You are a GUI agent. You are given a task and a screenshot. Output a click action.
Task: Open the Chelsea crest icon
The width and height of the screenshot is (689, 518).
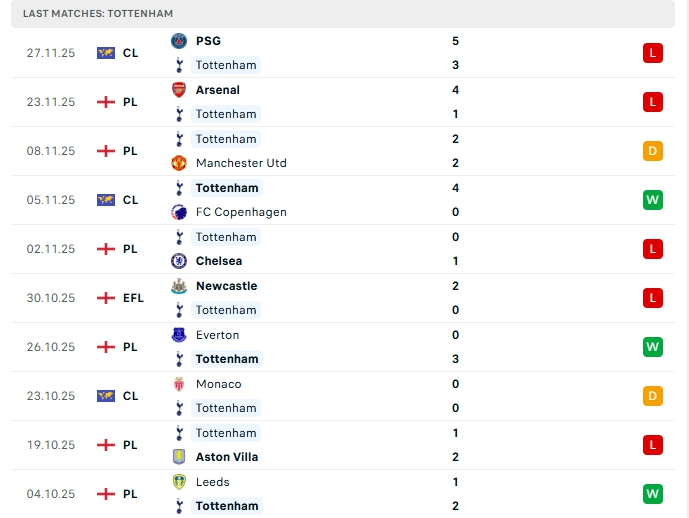[179, 261]
